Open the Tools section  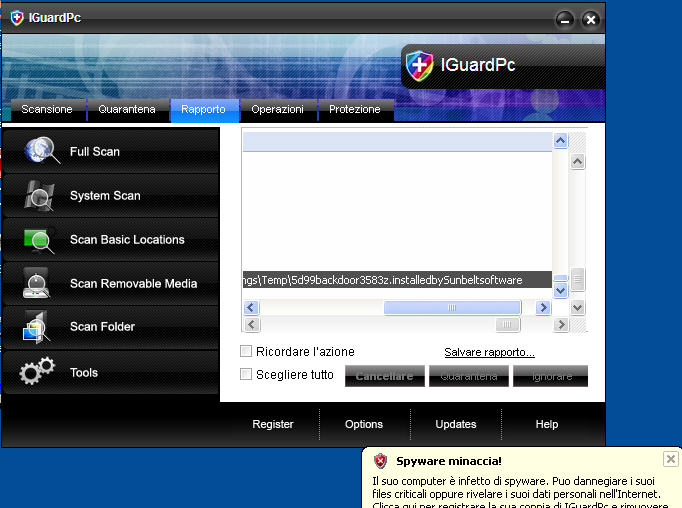click(111, 372)
